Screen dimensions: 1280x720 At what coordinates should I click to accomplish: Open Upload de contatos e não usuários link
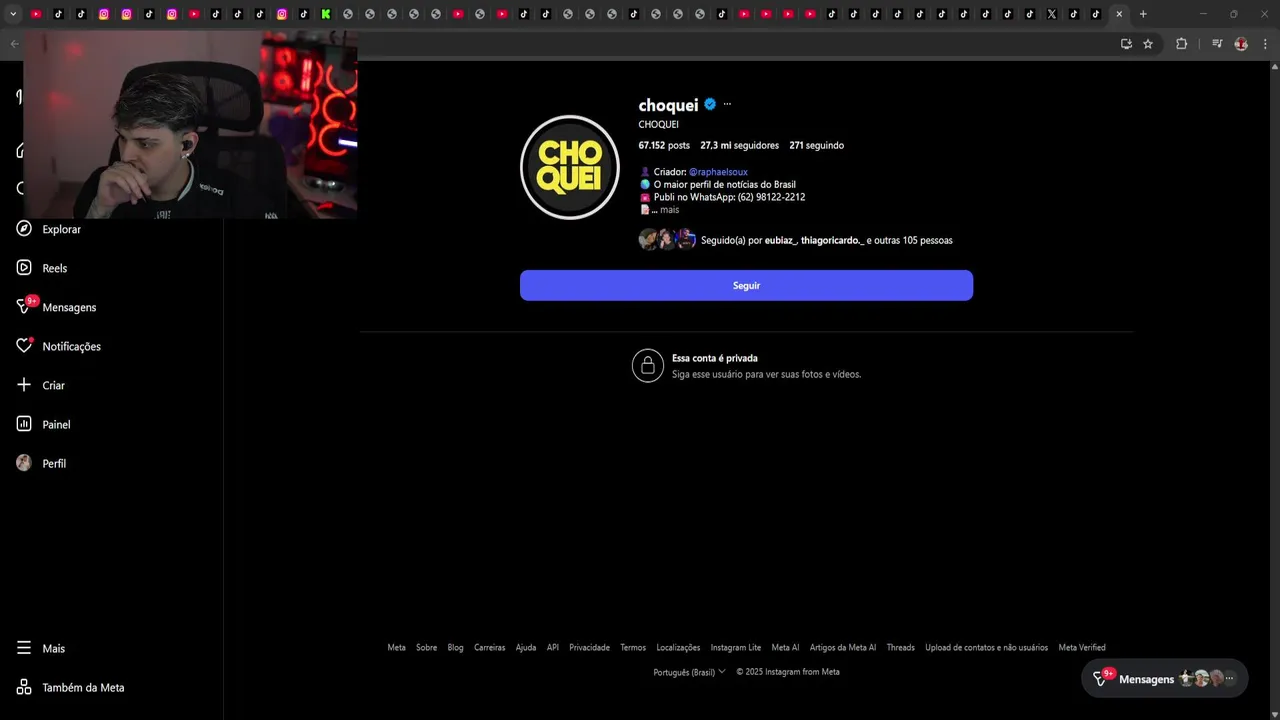click(987, 647)
